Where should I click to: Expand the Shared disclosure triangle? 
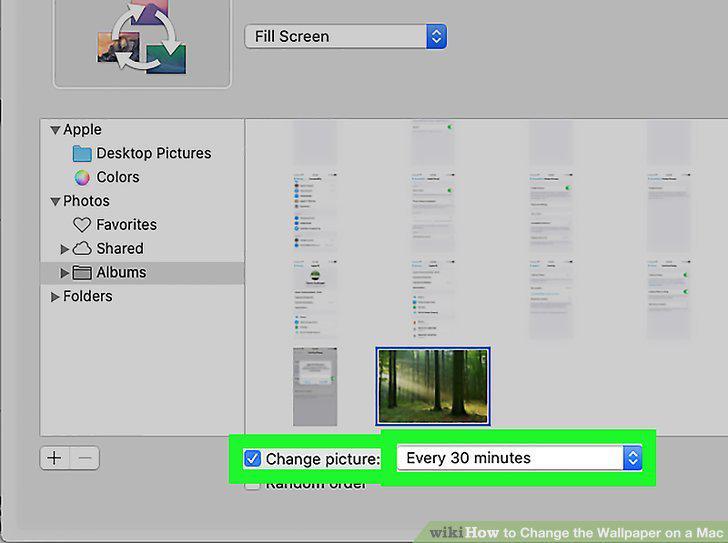(x=65, y=249)
